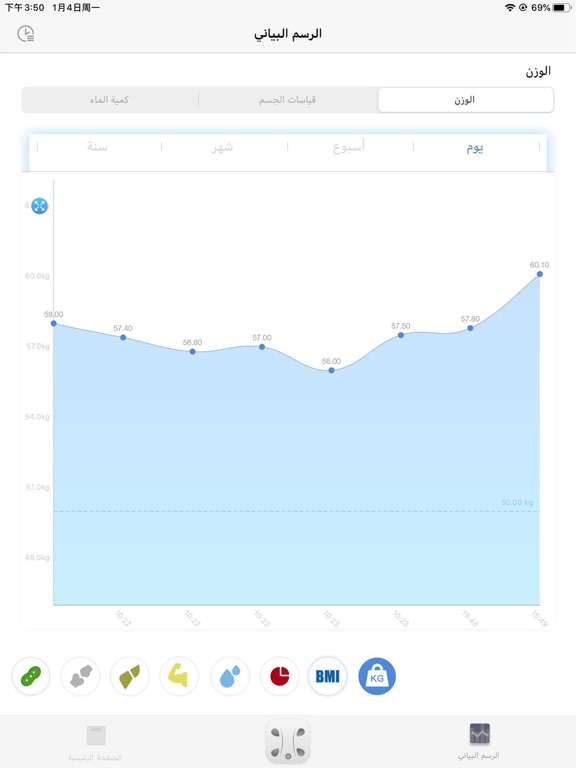The width and height of the screenshot is (576, 768).
Task: Select the شهر month range
Action: [223, 147]
